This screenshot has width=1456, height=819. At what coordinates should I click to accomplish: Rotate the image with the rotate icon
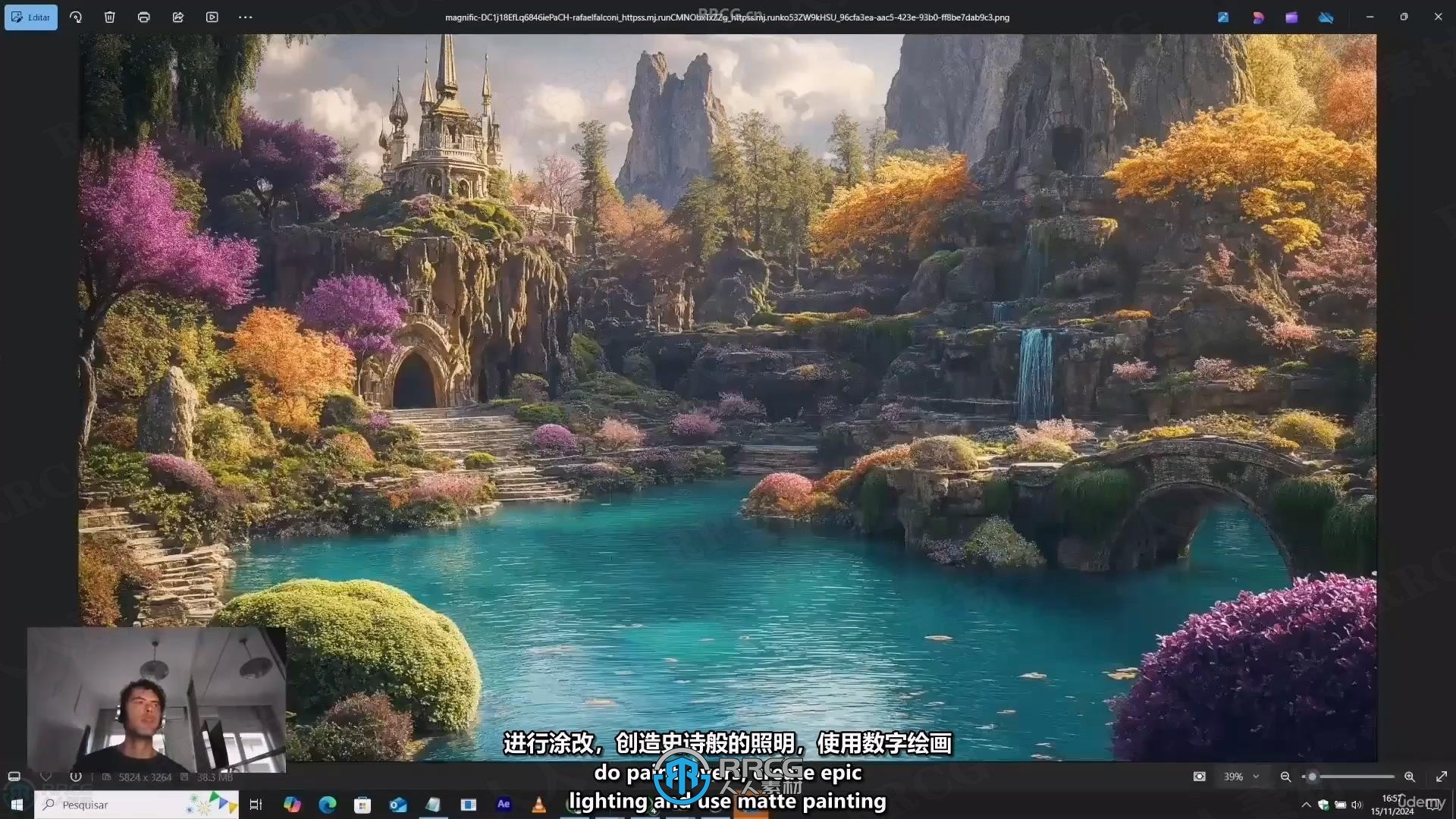(x=76, y=17)
